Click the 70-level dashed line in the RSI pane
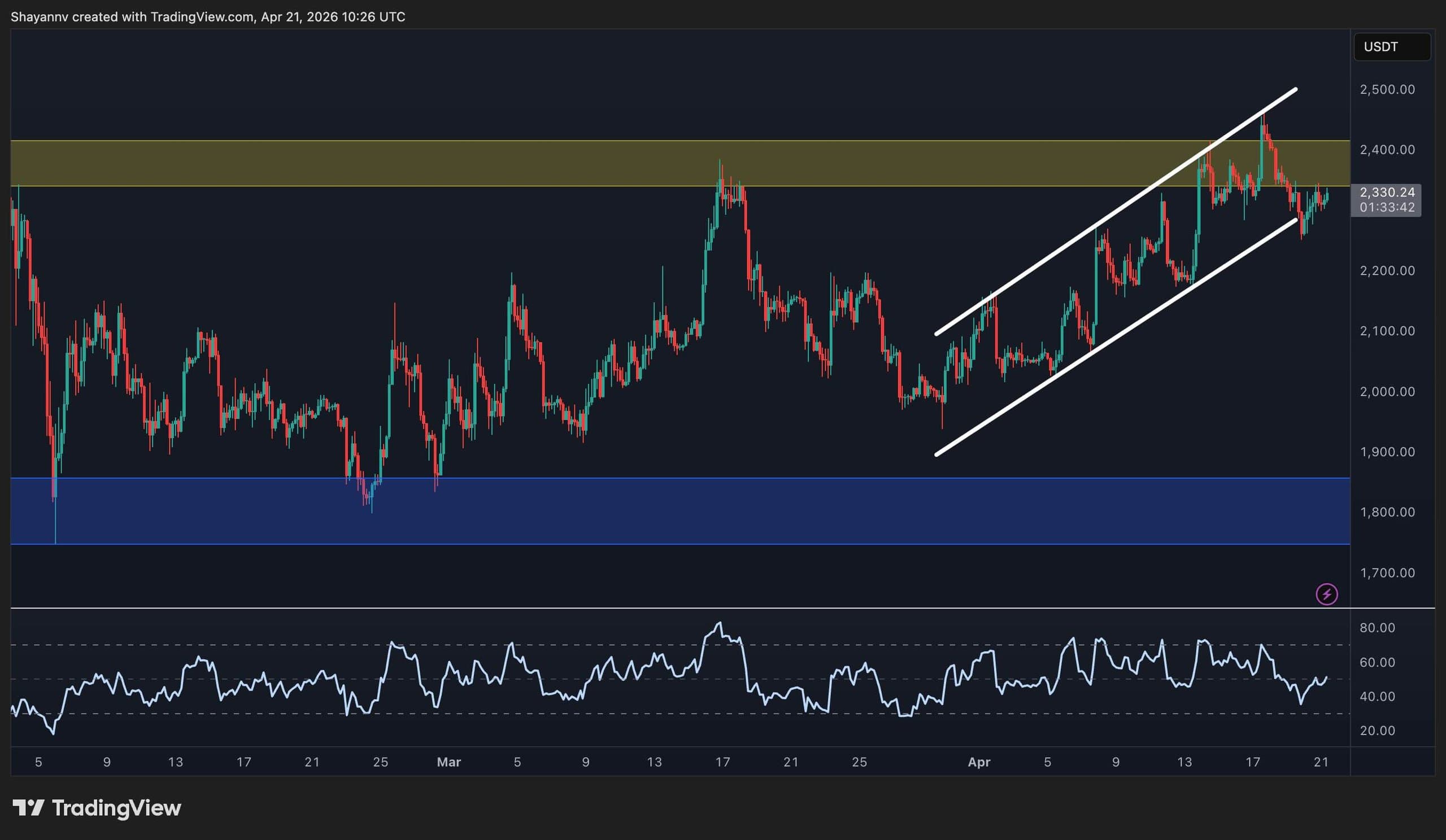The image size is (1446, 840). click(x=689, y=645)
